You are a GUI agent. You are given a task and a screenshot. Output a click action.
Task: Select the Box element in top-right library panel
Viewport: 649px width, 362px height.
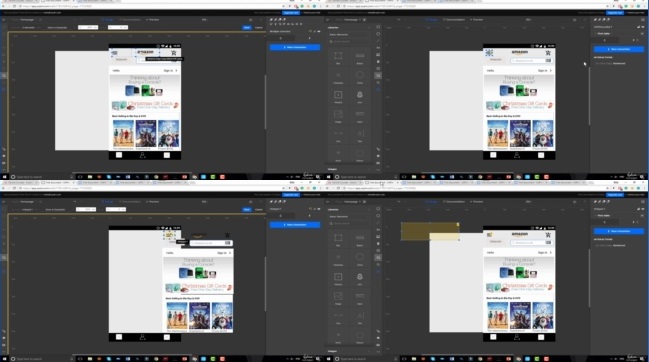pyautogui.click(x=338, y=56)
